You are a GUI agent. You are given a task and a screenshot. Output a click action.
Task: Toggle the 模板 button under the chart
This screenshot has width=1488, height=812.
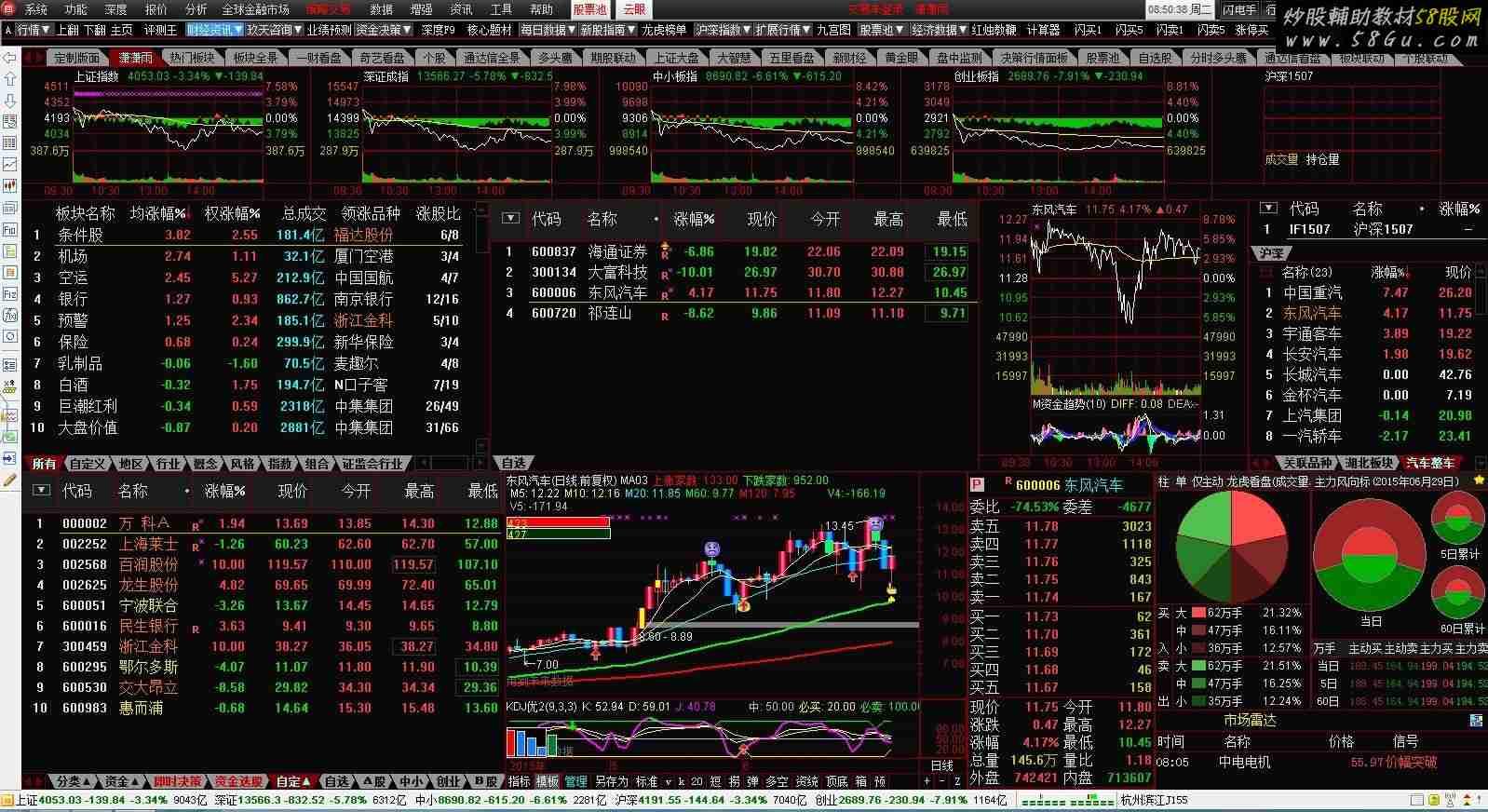point(548,781)
